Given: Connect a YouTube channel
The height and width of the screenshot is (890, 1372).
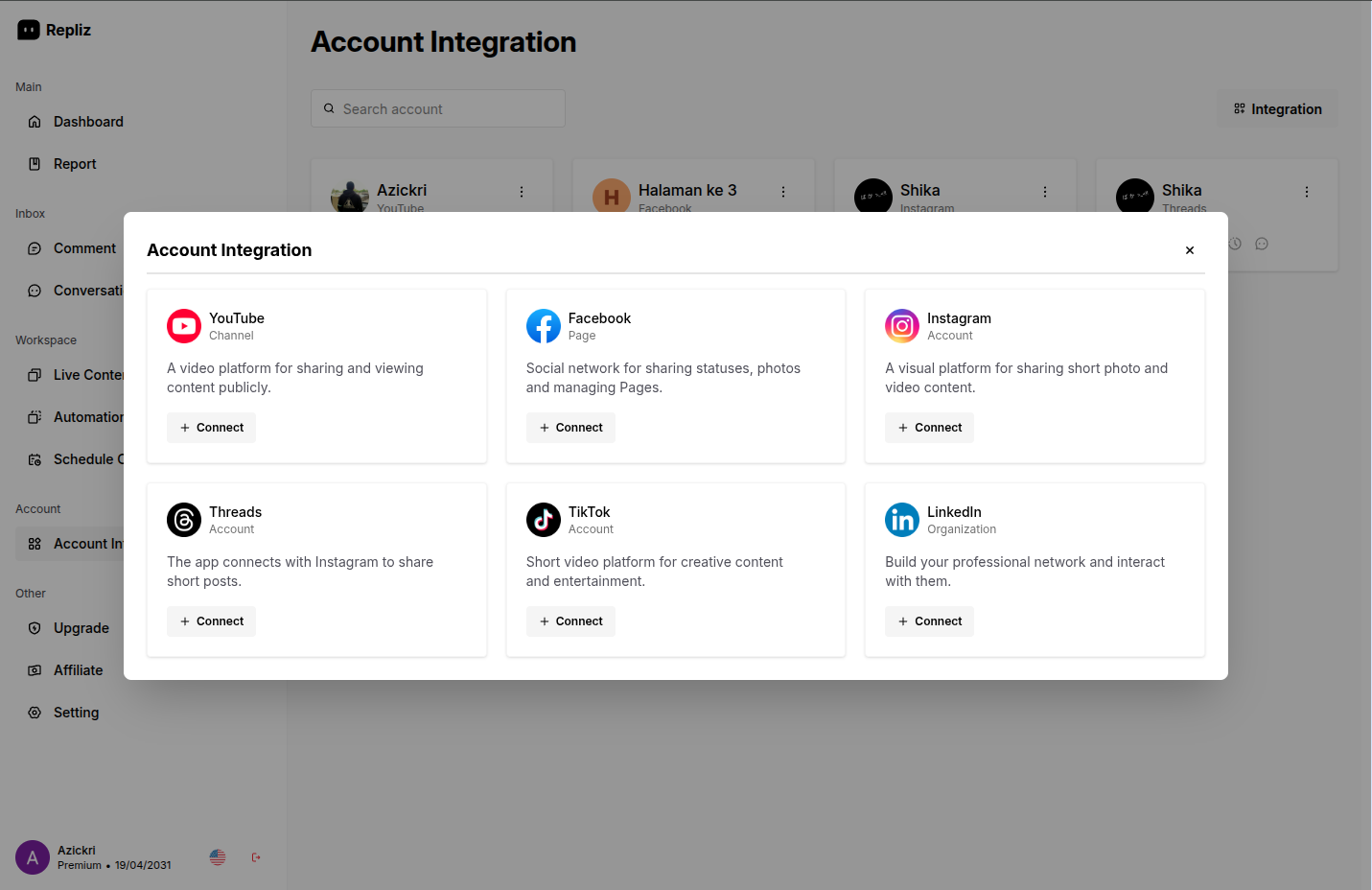Looking at the screenshot, I should (211, 427).
